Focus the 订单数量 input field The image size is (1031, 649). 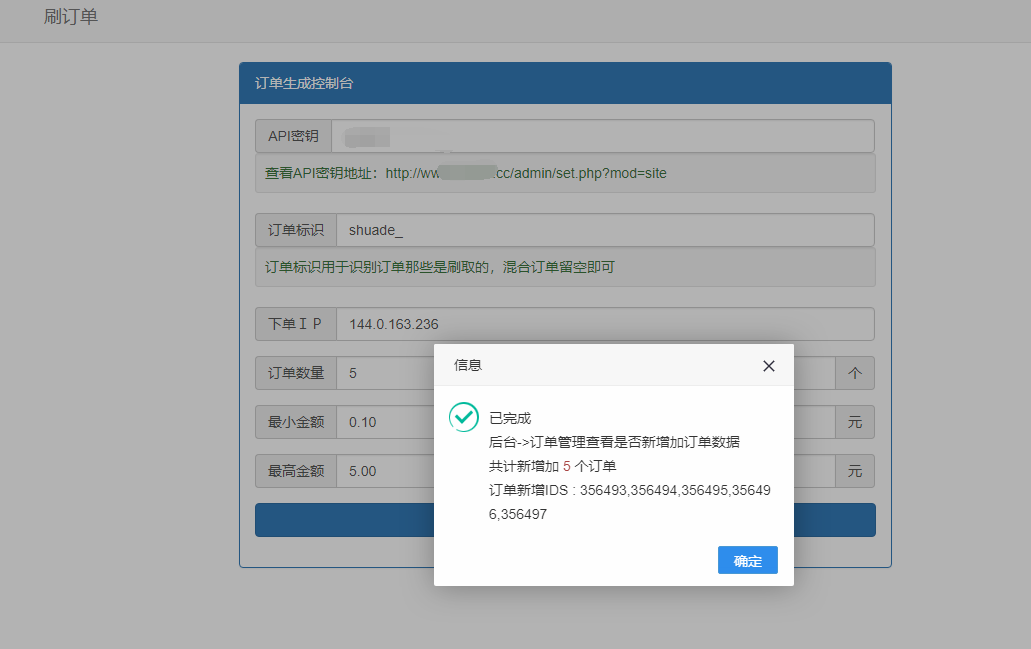tap(385, 373)
